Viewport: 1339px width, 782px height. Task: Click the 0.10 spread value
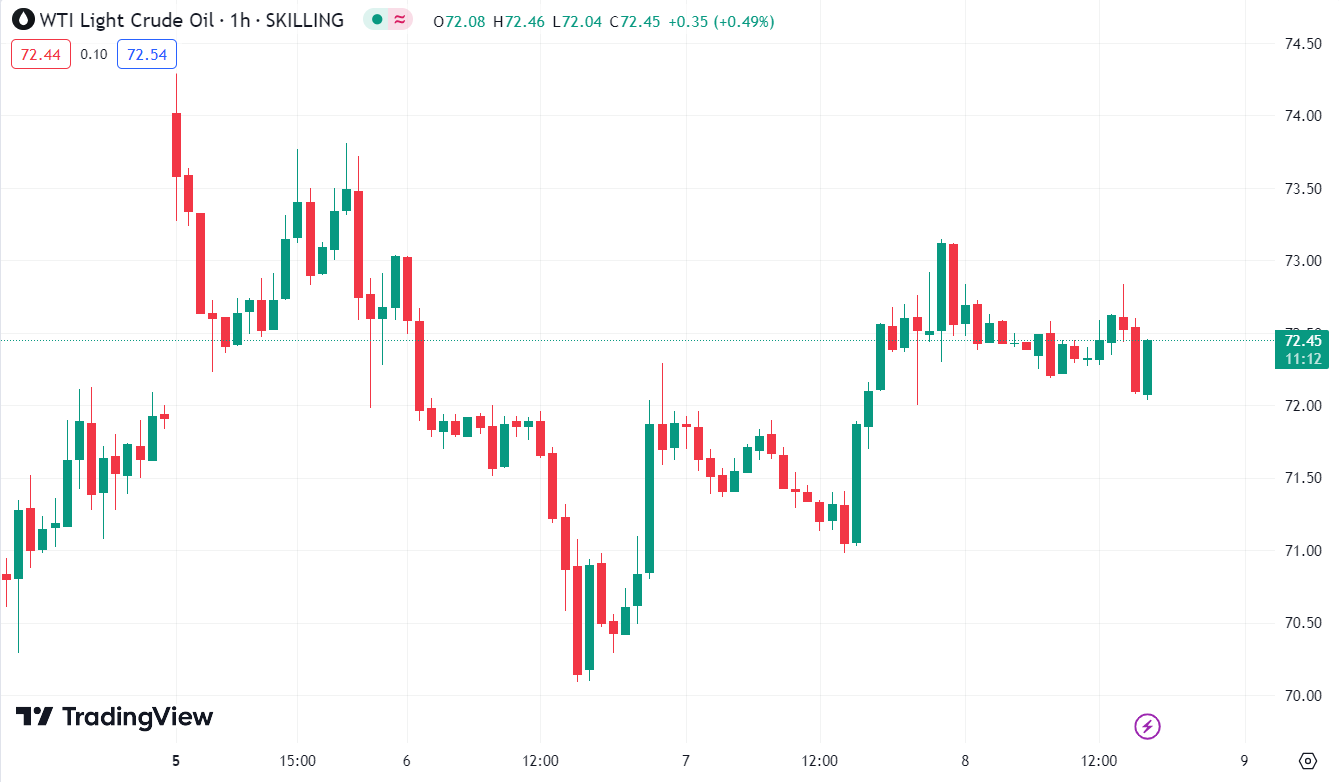click(94, 54)
